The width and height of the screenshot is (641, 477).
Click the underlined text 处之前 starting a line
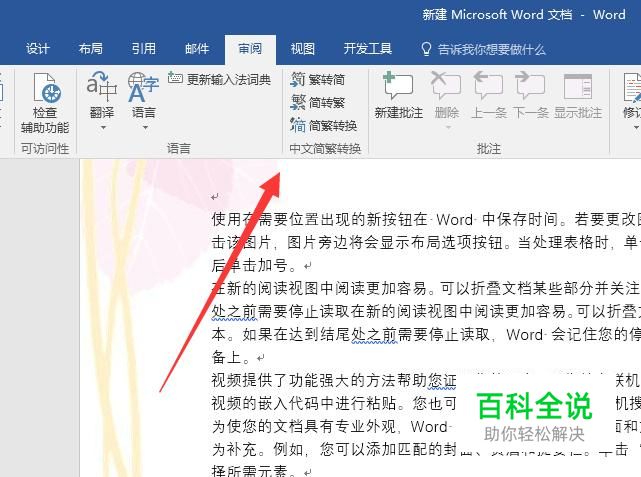(235, 312)
